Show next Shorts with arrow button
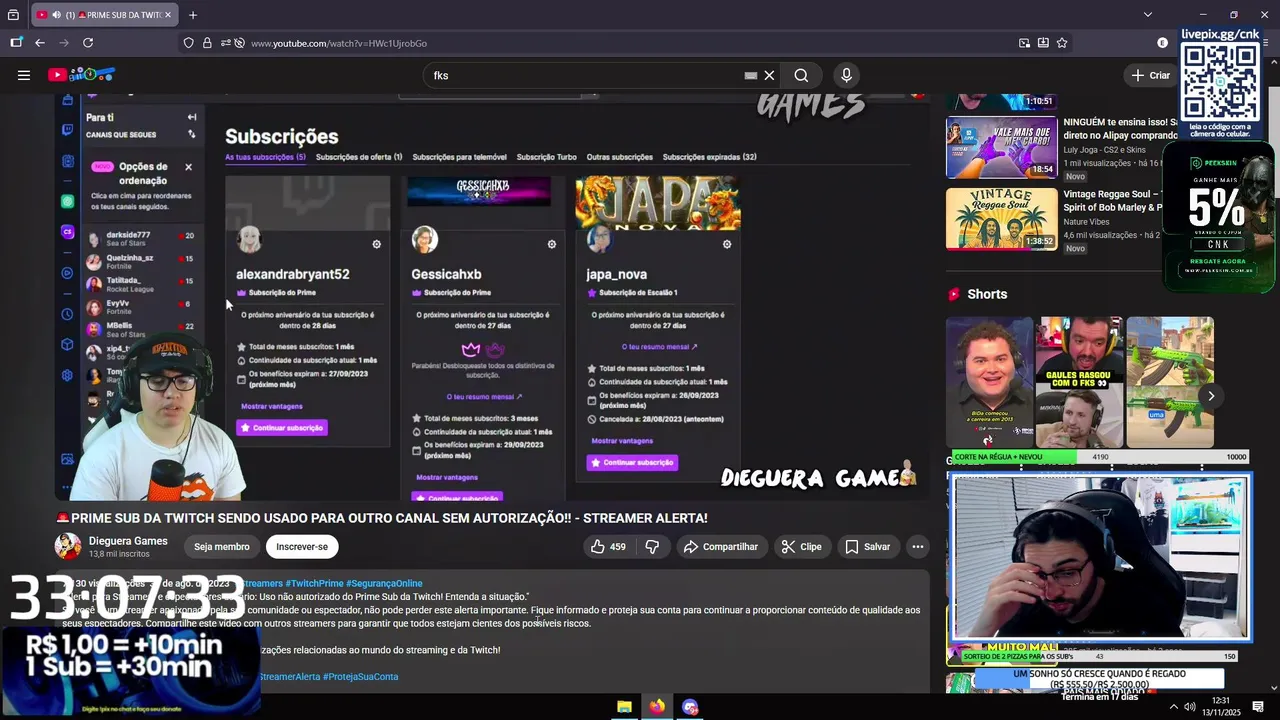 pos(1210,396)
